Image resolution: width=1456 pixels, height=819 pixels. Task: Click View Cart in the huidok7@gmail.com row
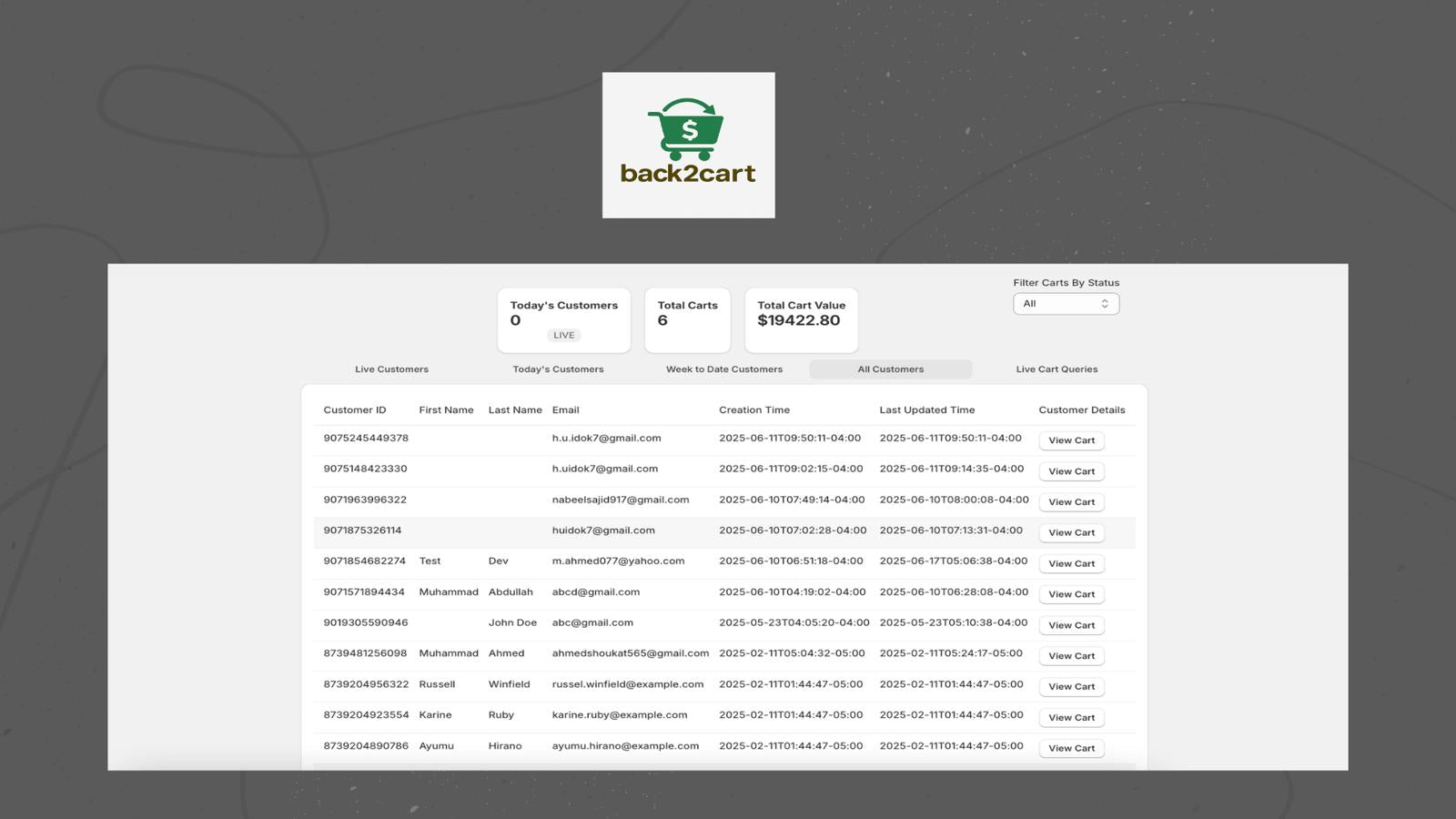coord(1071,533)
